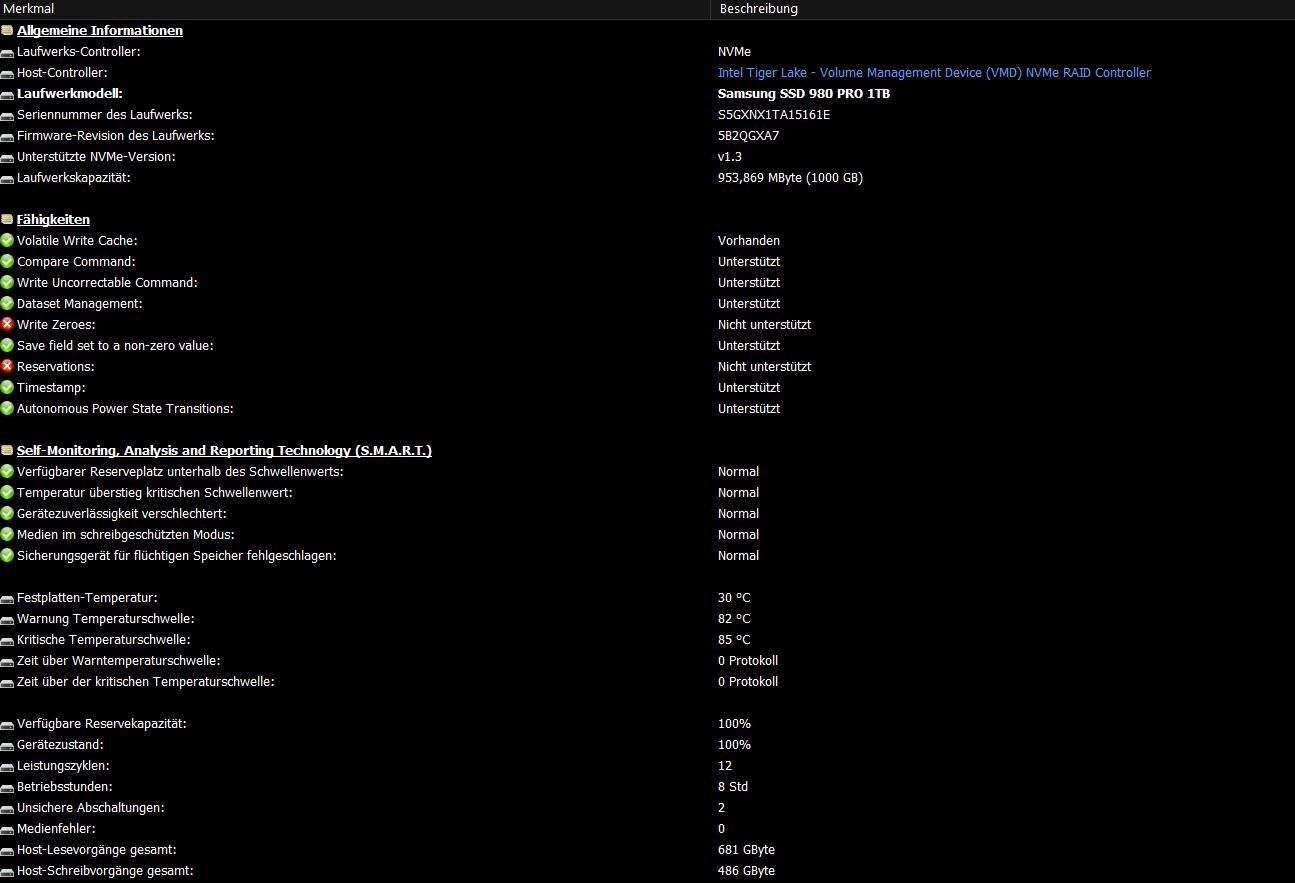The width and height of the screenshot is (1295, 883).
Task: Click the drive icon next to Warnung Temperaturschwelle
Action: (7, 619)
